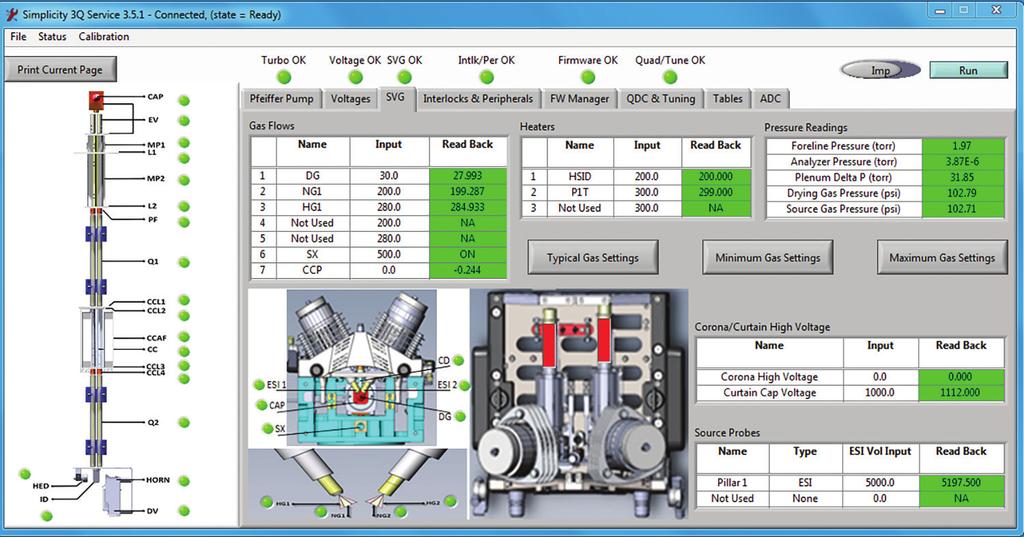The height and width of the screenshot is (537, 1024).
Task: Edit the DG gas flow input 30.0
Action: tap(389, 176)
